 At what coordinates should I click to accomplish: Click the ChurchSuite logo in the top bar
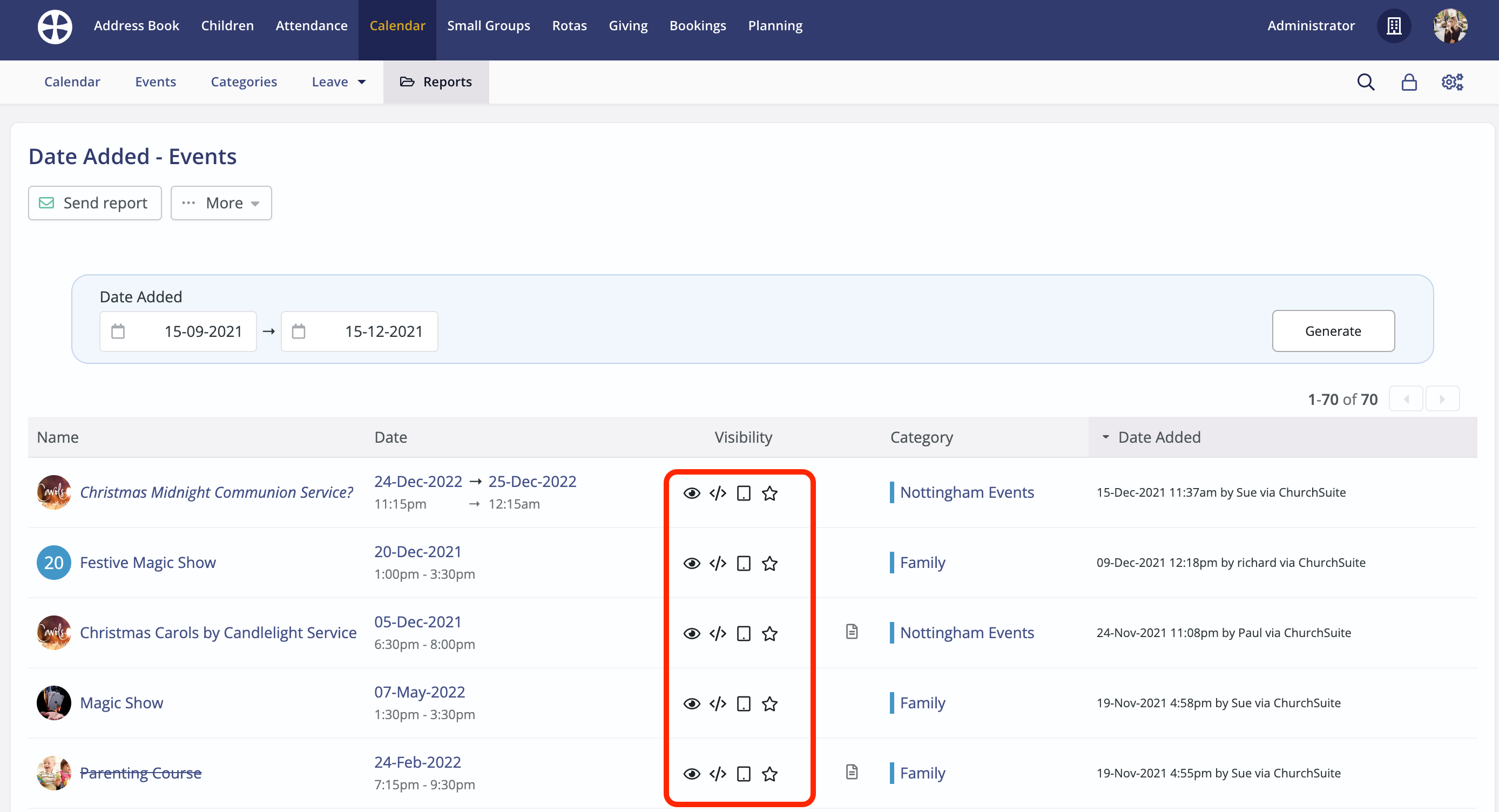pos(54,26)
